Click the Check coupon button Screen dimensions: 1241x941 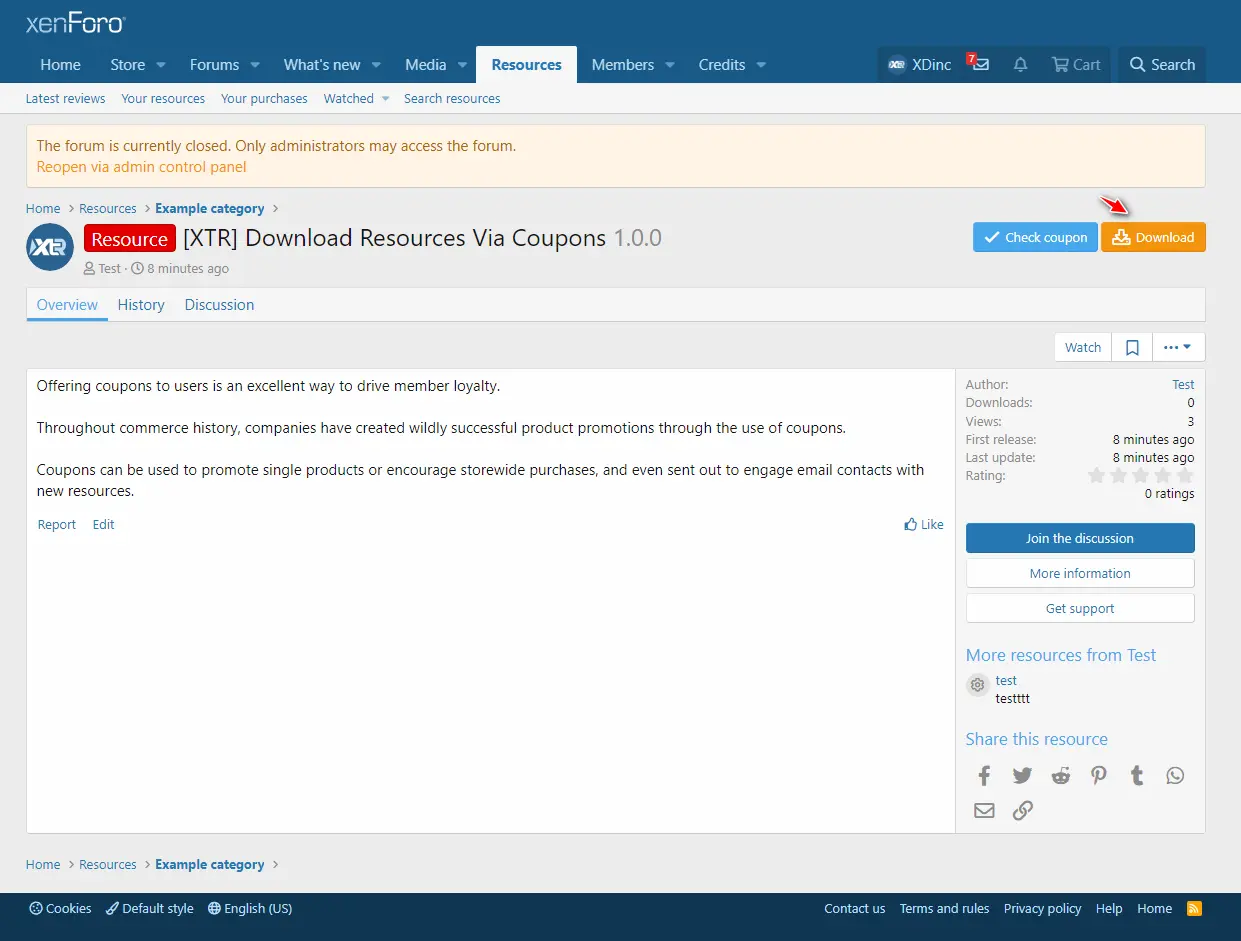click(1035, 237)
